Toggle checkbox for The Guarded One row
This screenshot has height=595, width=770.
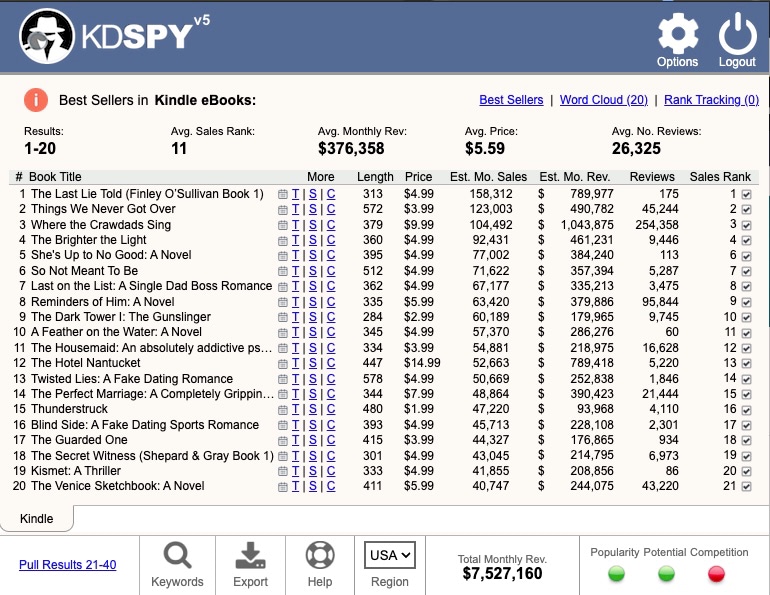click(x=746, y=441)
